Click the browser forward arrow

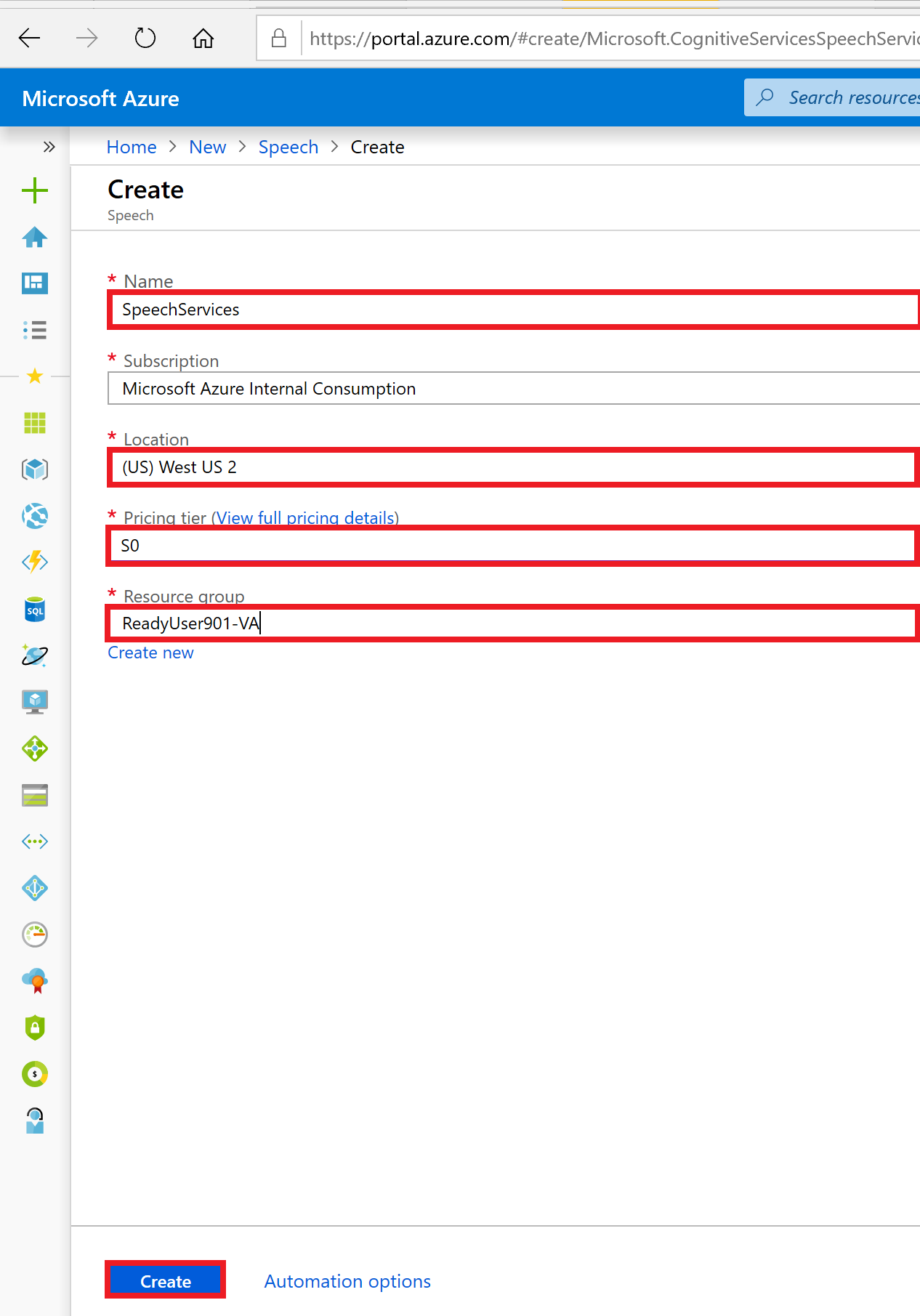pos(87,38)
